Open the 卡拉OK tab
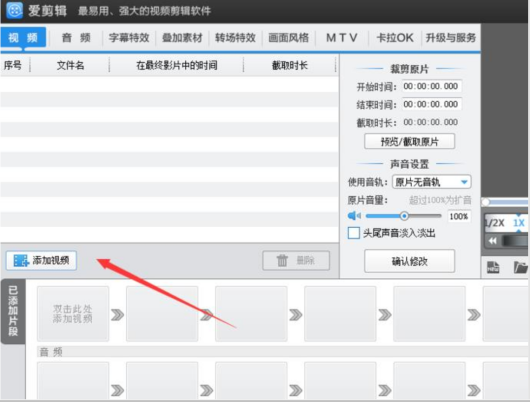 click(395, 38)
